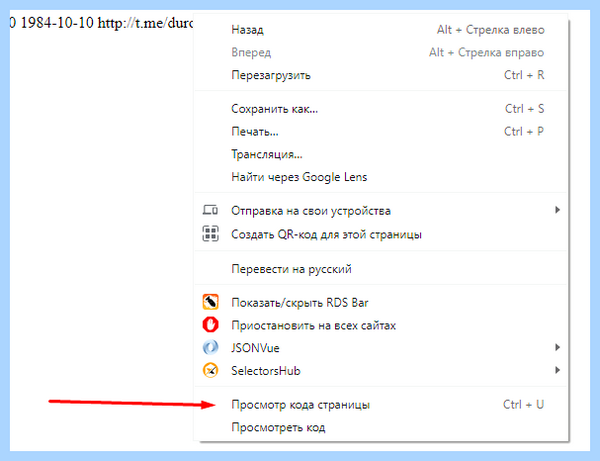Click the Ctrl + S shortcut label
This screenshot has width=600, height=461.
524,109
